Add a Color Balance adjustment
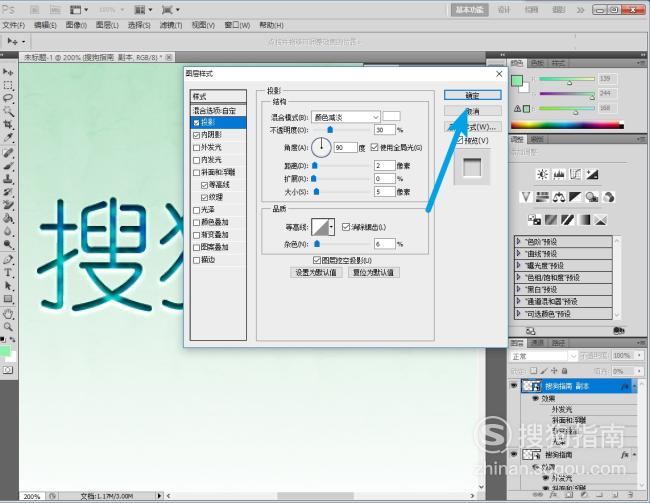Image resolution: width=650 pixels, height=503 pixels. coord(559,197)
